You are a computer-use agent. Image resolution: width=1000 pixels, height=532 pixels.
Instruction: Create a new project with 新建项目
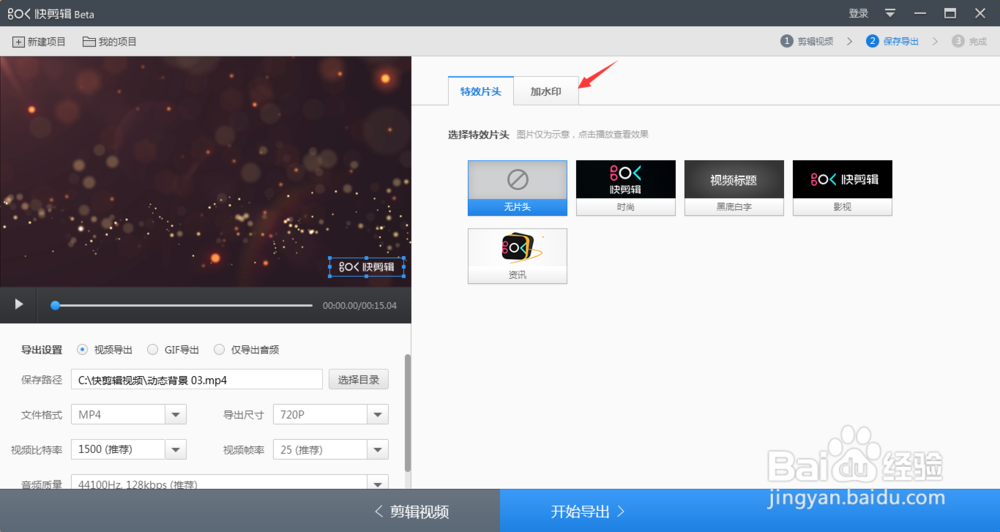tap(39, 41)
